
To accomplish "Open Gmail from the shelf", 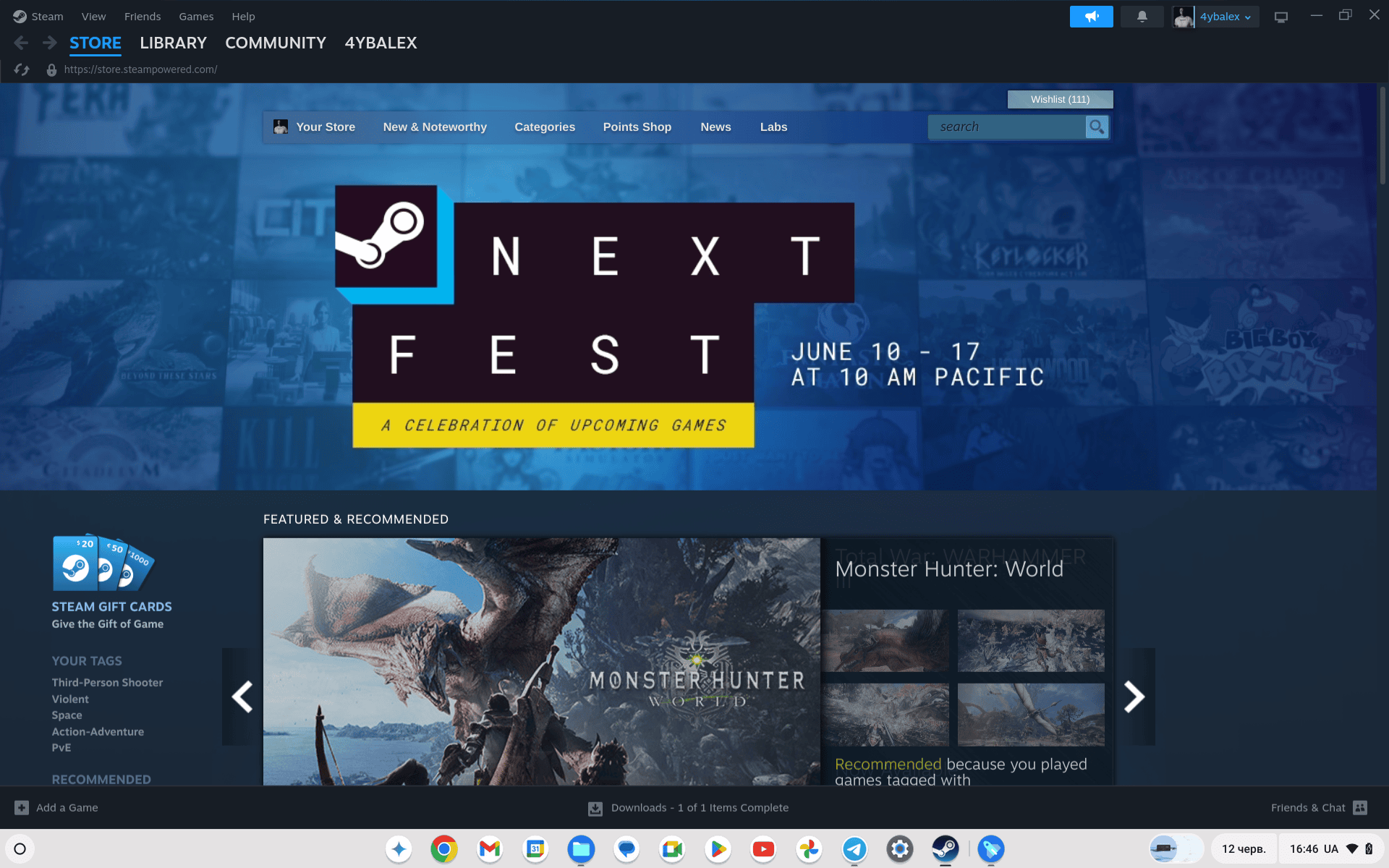I will coord(490,848).
